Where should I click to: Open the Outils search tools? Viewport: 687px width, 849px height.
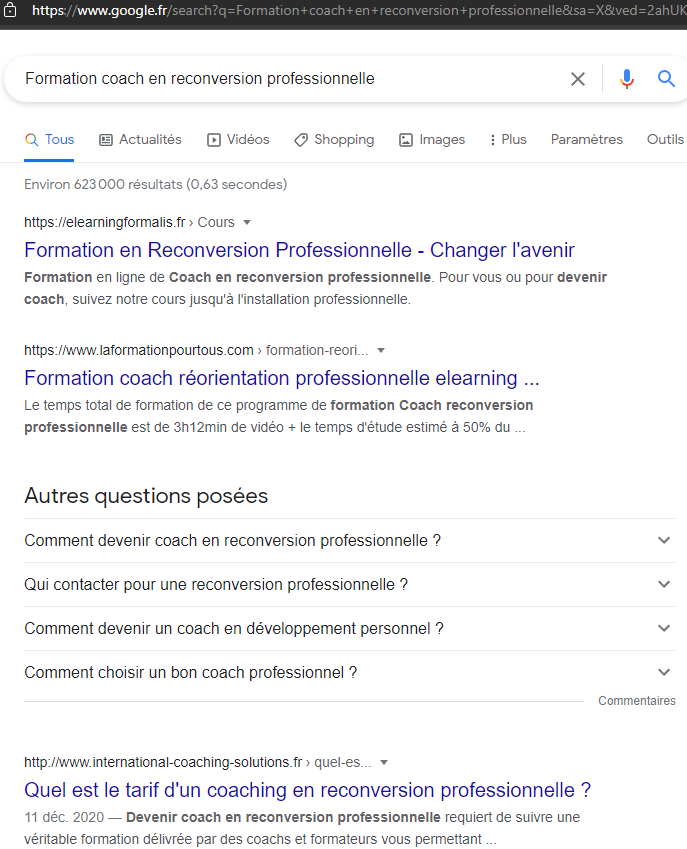[665, 140]
